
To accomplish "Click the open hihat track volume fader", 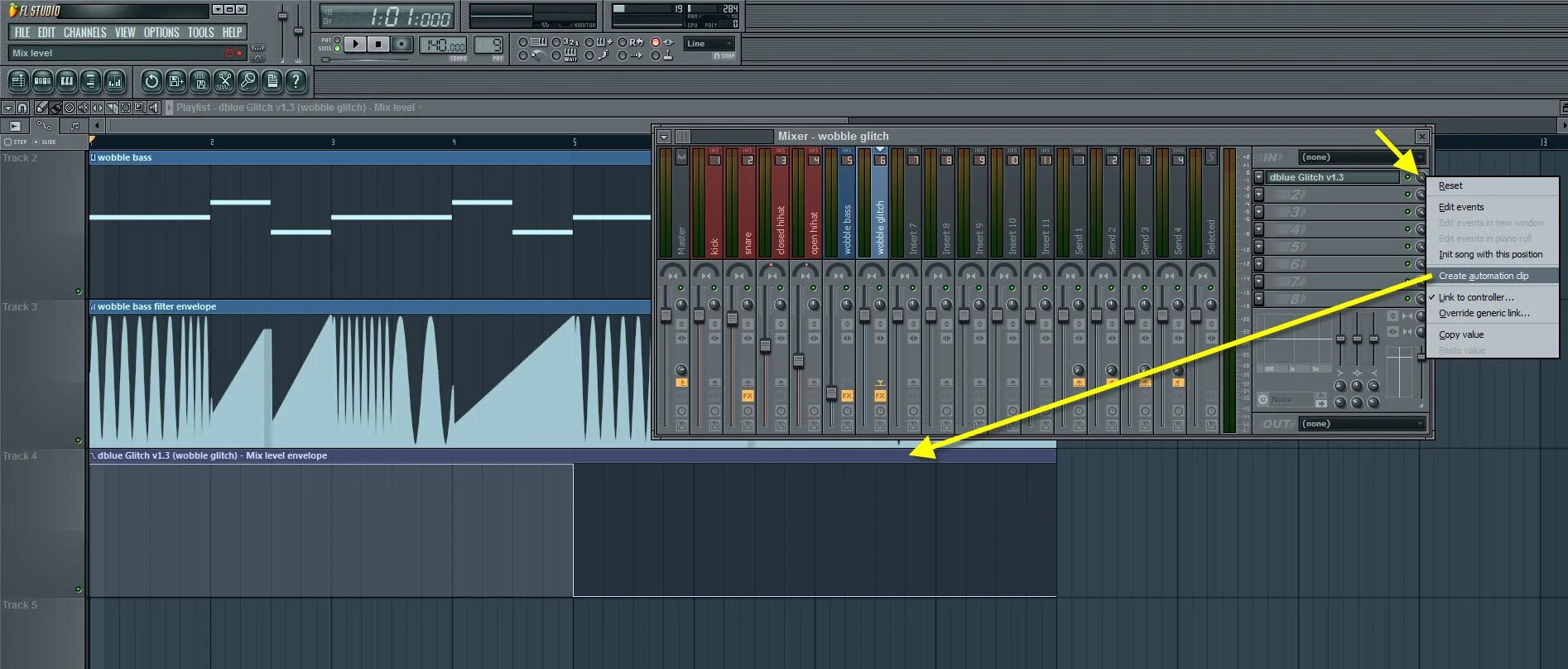I will (x=798, y=361).
